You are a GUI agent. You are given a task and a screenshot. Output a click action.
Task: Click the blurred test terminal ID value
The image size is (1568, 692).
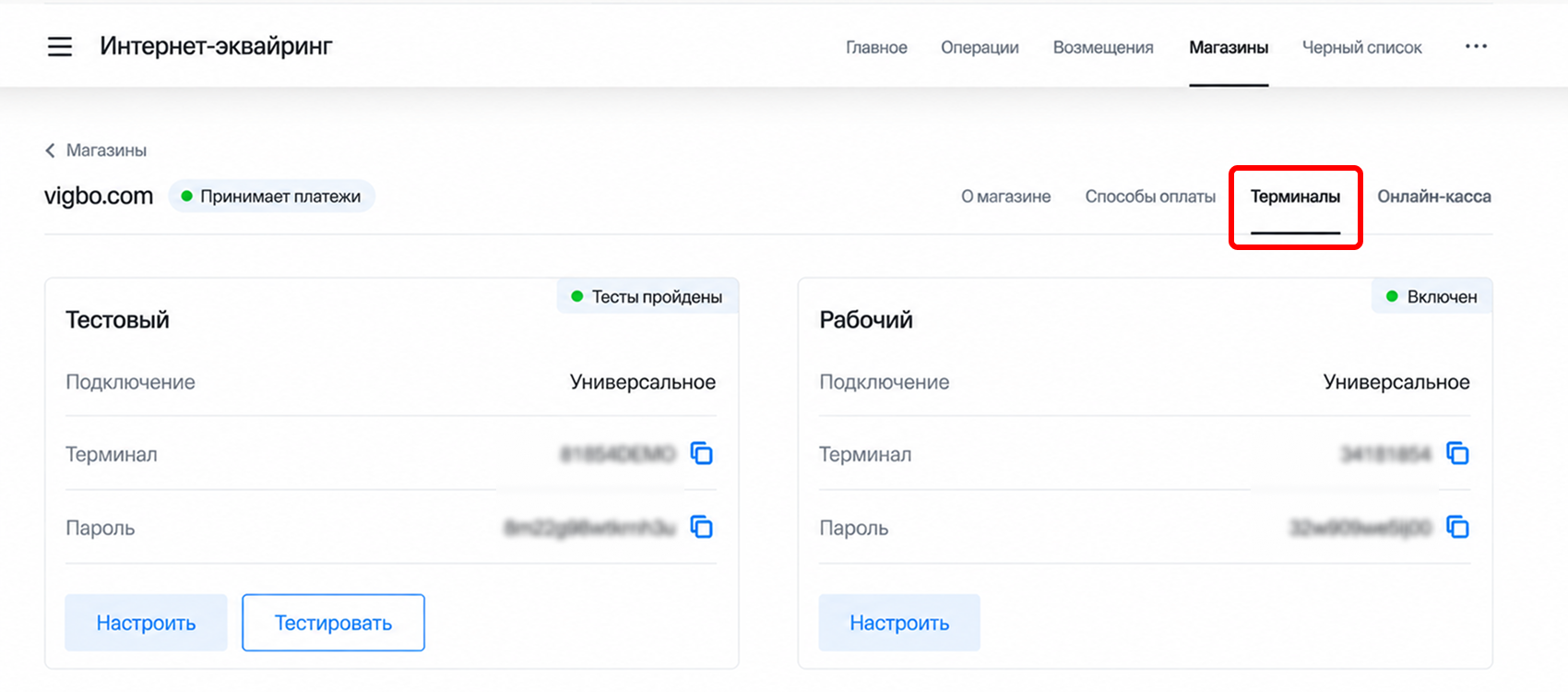618,454
